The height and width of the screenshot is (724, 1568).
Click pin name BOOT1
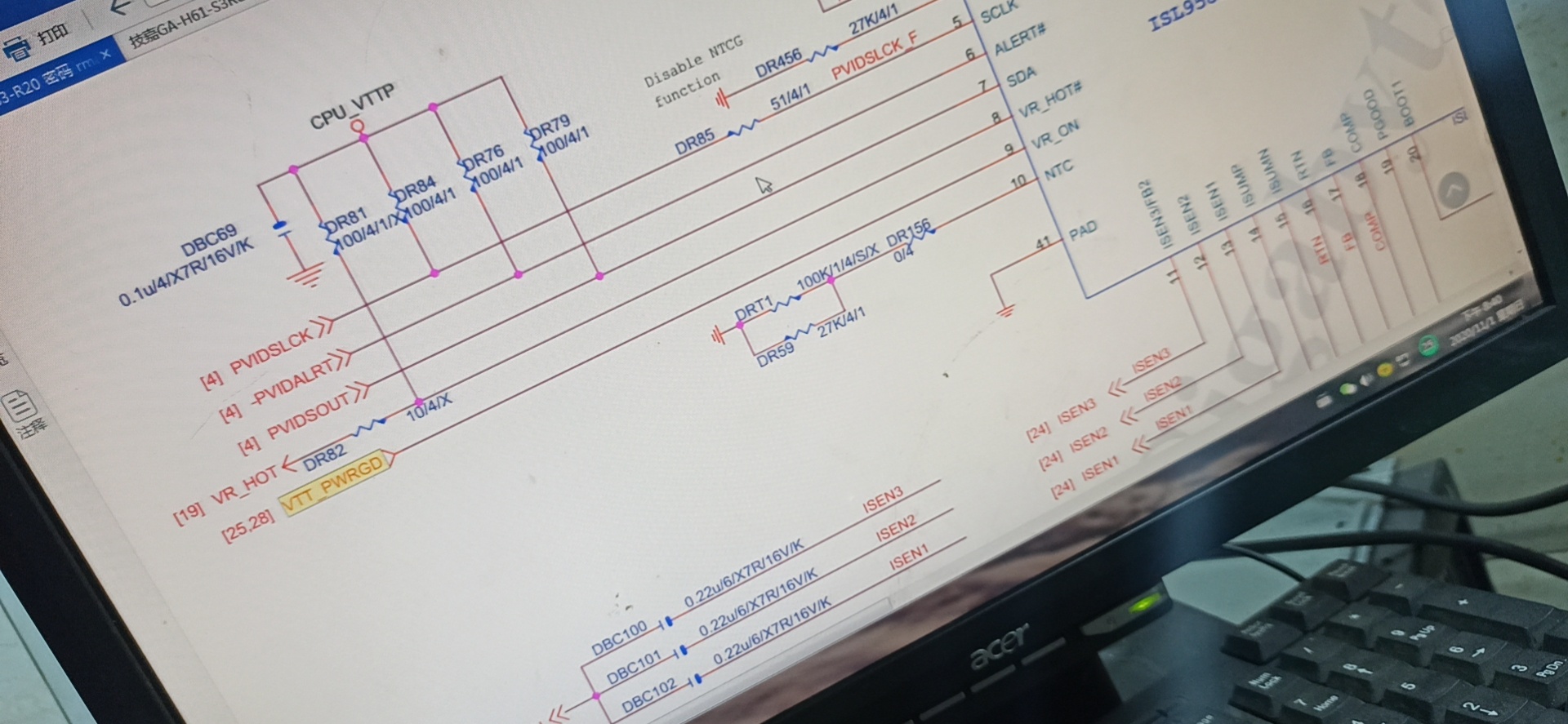(1403, 102)
